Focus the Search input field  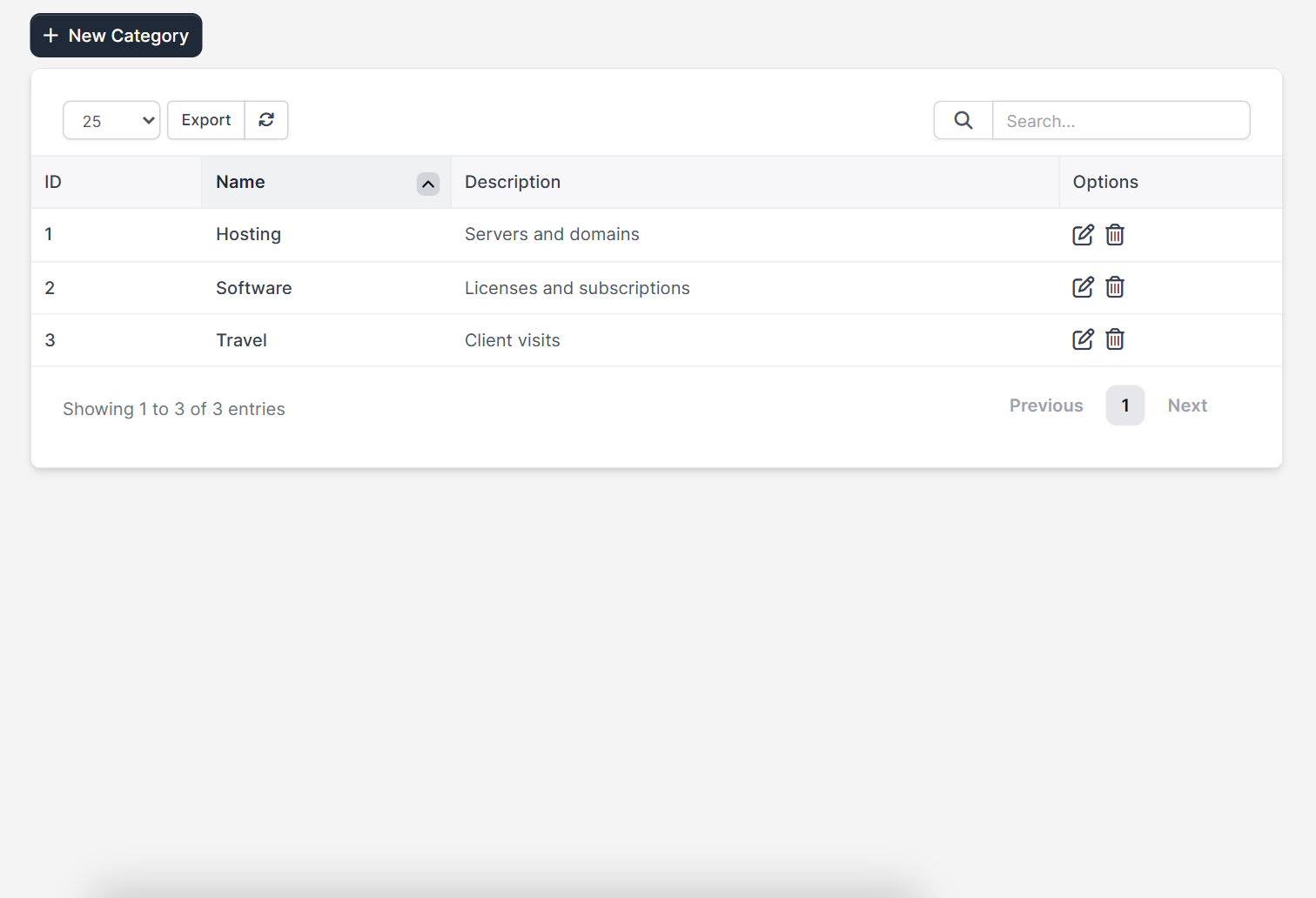pos(1121,120)
